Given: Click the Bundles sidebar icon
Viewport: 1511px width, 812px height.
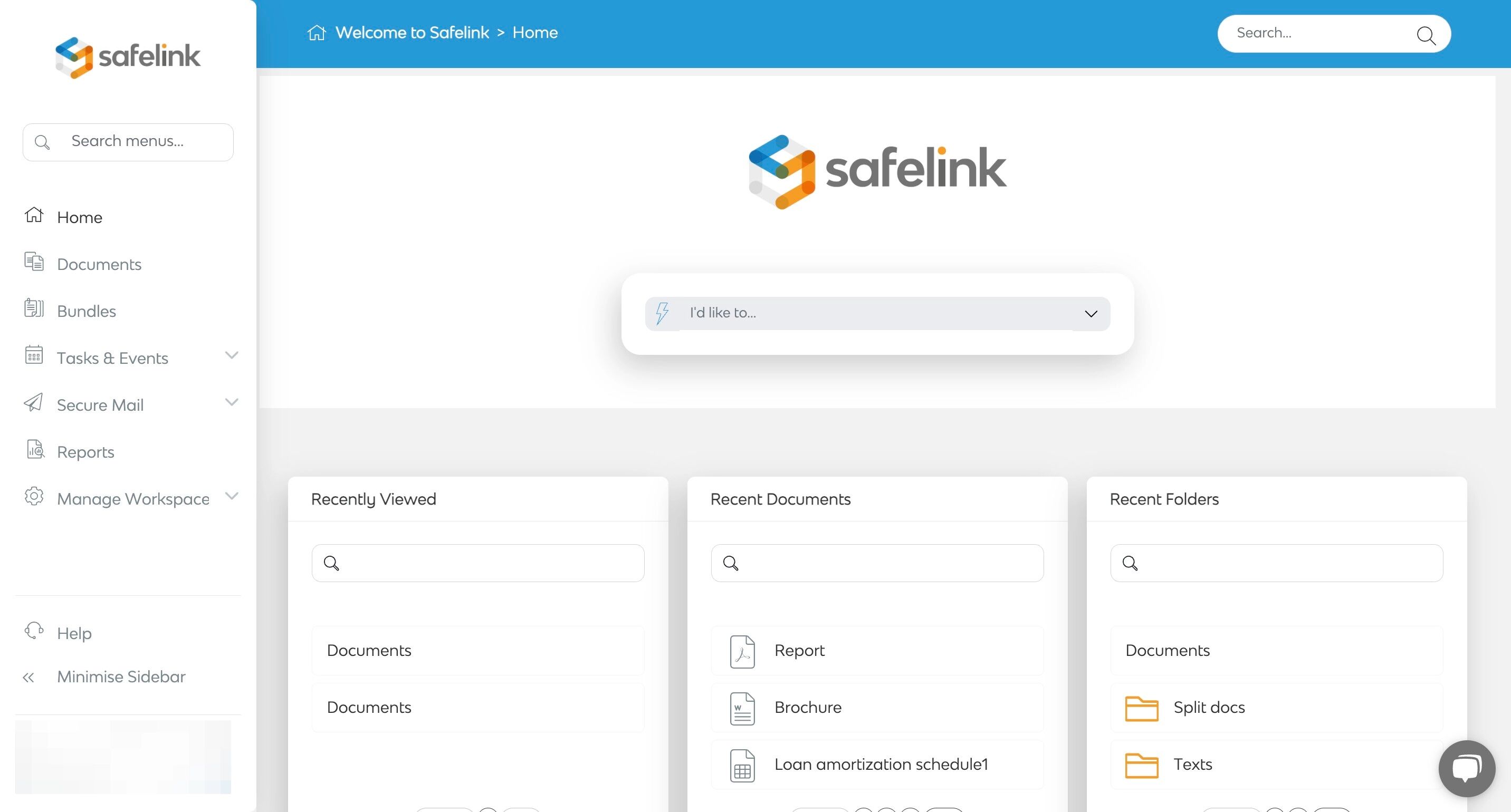Looking at the screenshot, I should tap(34, 308).
